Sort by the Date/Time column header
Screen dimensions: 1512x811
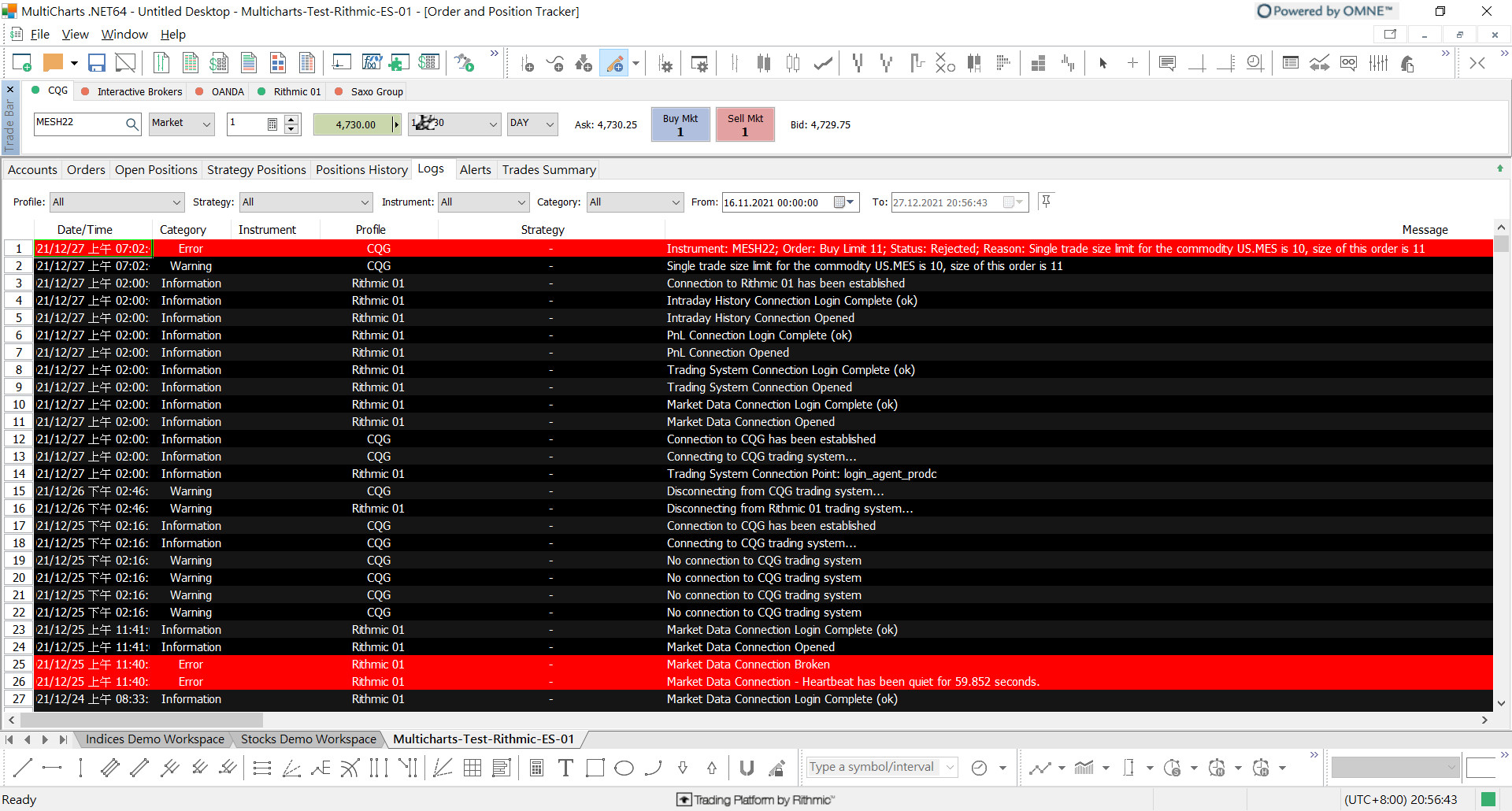pos(84,230)
